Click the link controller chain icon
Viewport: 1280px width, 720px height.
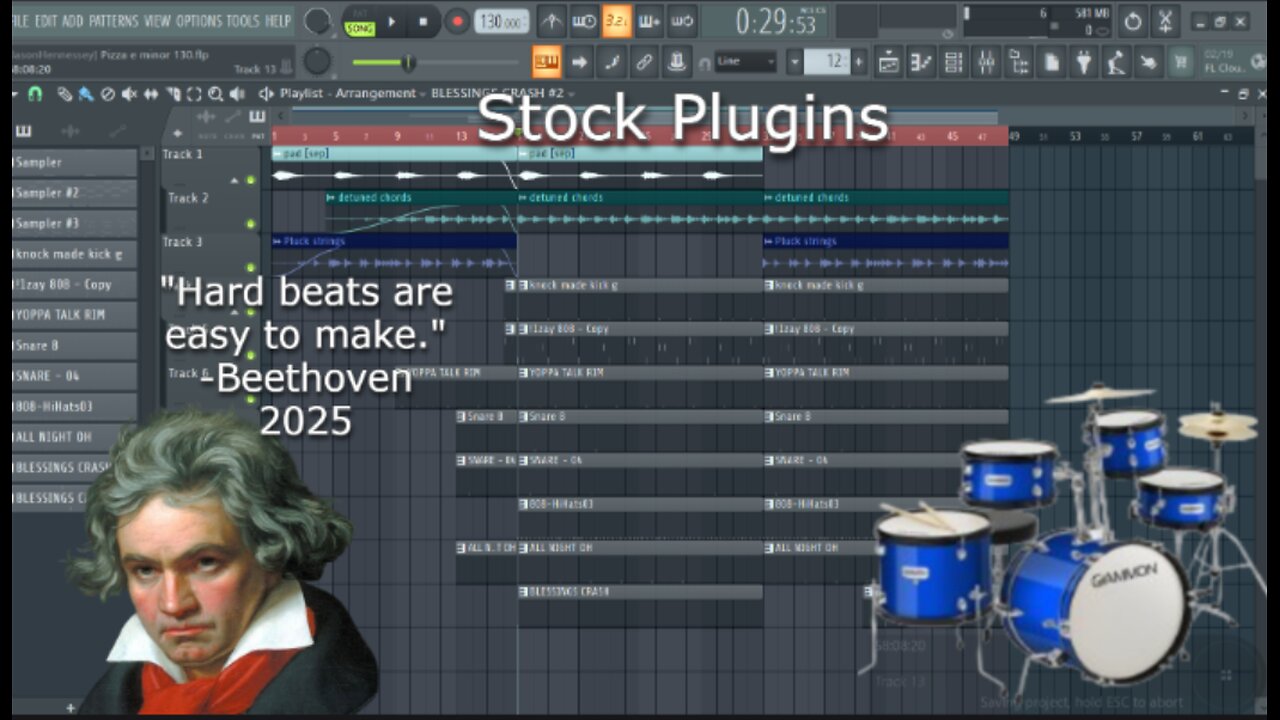[644, 62]
